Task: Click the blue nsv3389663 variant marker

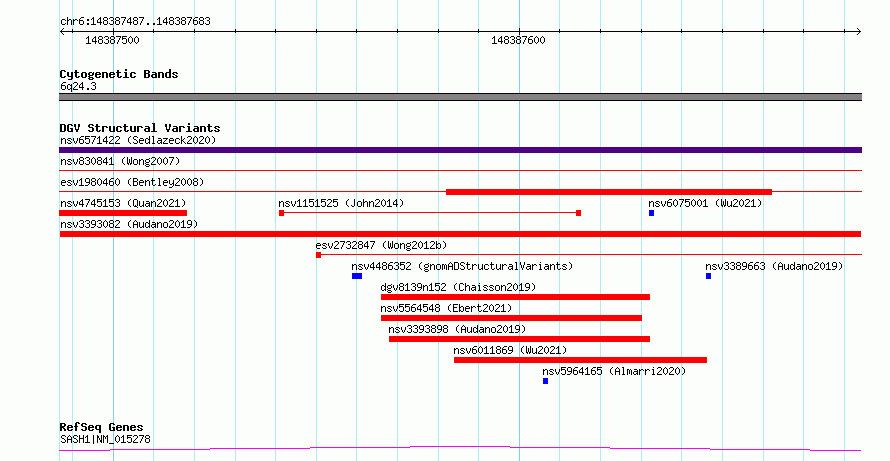Action: tap(708, 276)
